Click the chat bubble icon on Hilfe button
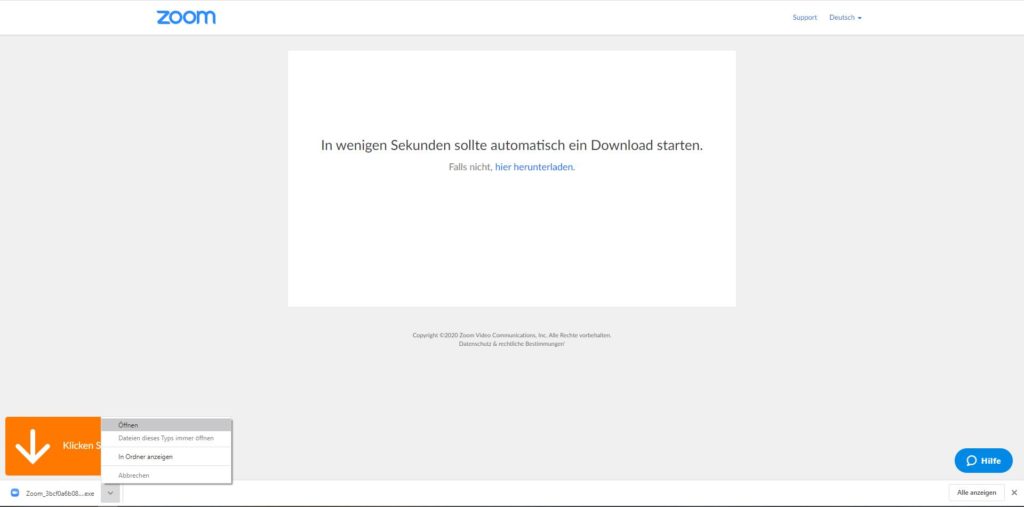The image size is (1024, 507). [971, 461]
